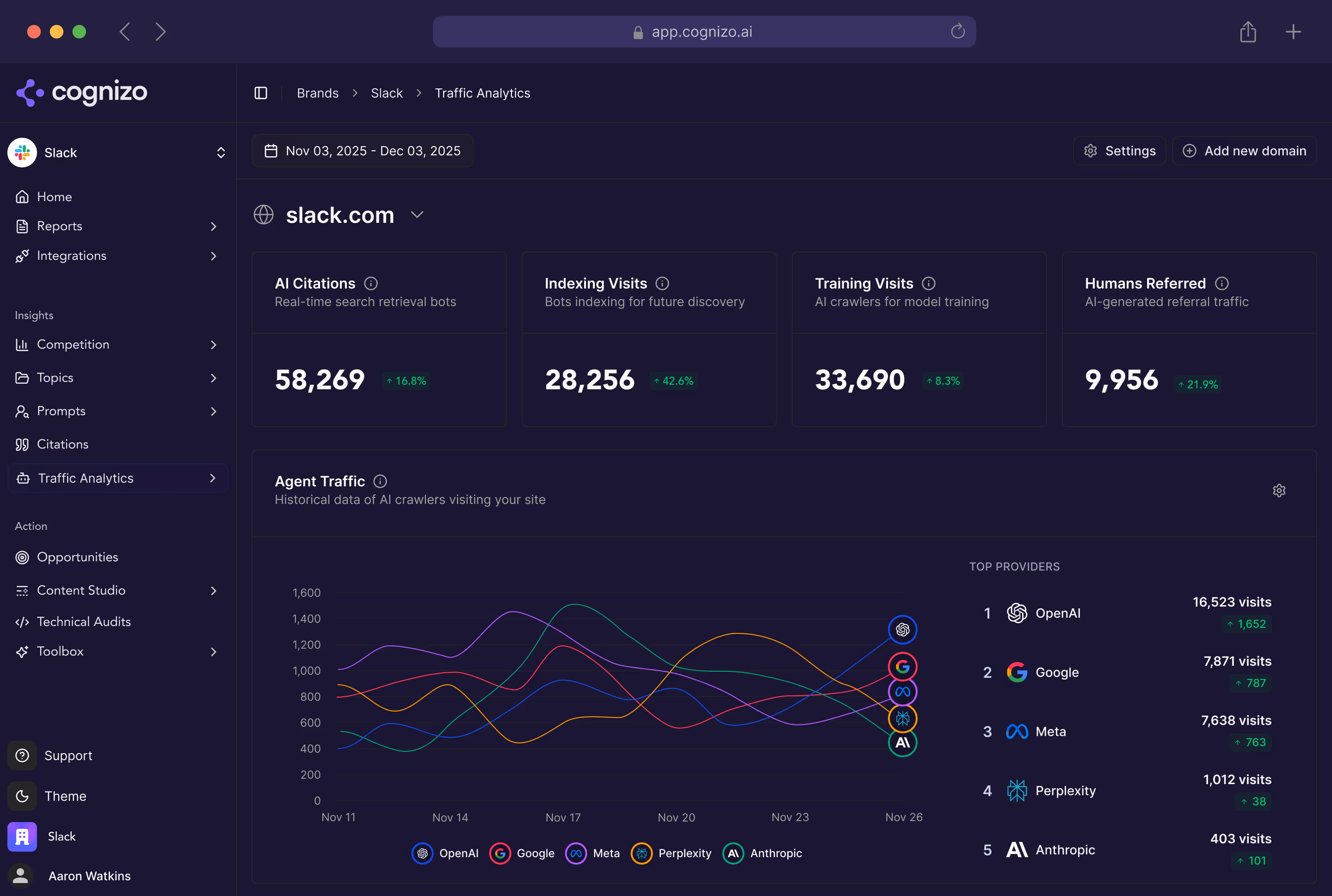
Task: Click the Add new domain button
Action: [x=1243, y=150]
